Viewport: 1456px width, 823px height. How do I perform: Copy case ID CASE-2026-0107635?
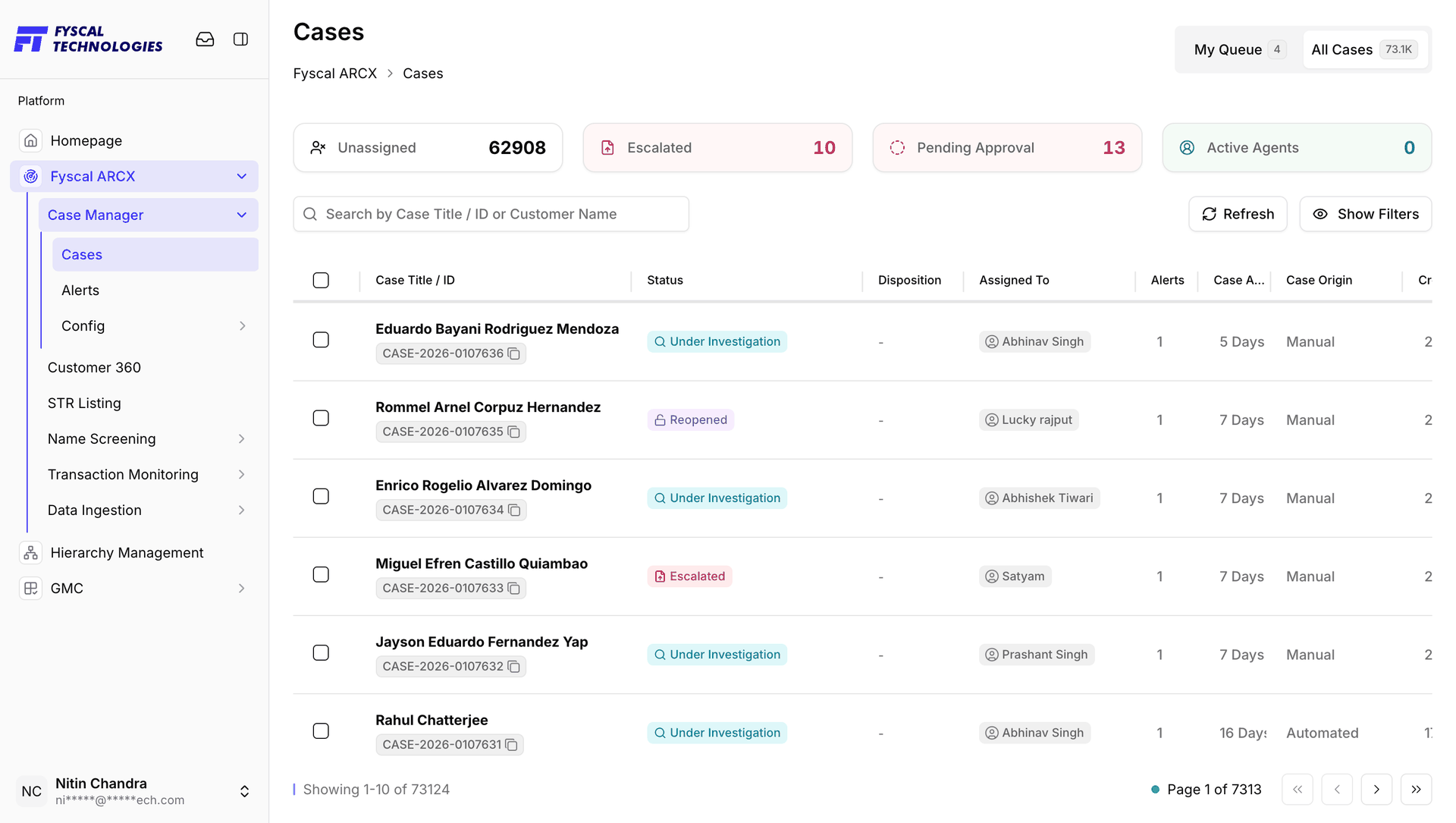point(514,432)
